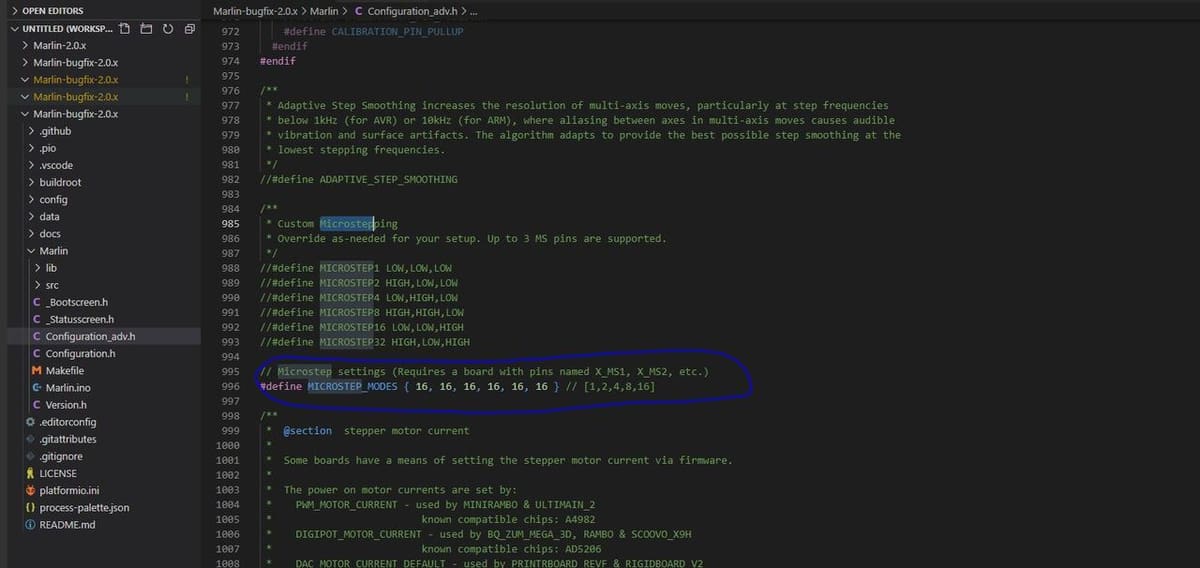Click the CALIBRATION_PIN_PULLUP define line
1200x568 pixels.
coord(374,31)
